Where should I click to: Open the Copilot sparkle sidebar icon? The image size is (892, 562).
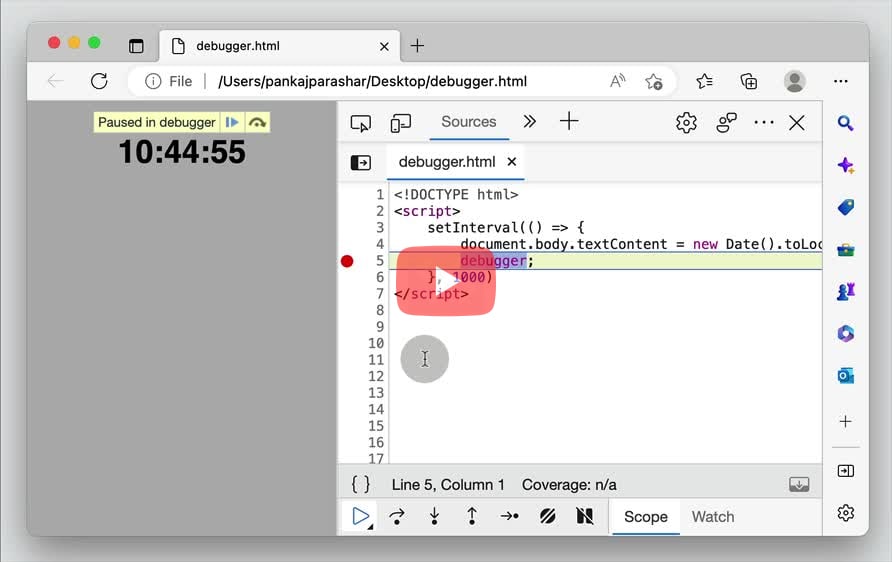point(845,166)
